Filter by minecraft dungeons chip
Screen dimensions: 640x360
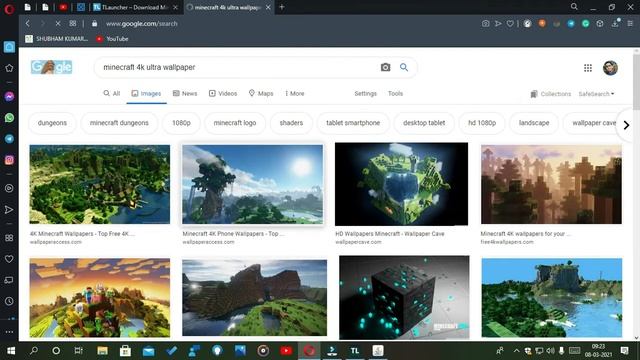pos(119,123)
